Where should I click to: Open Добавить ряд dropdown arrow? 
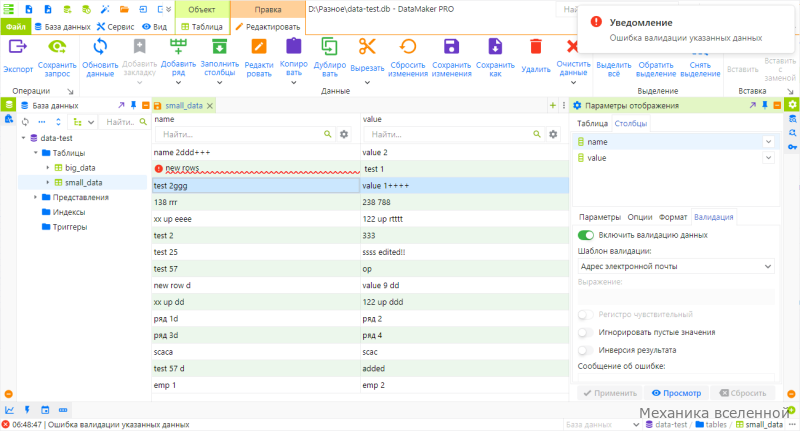pos(178,83)
